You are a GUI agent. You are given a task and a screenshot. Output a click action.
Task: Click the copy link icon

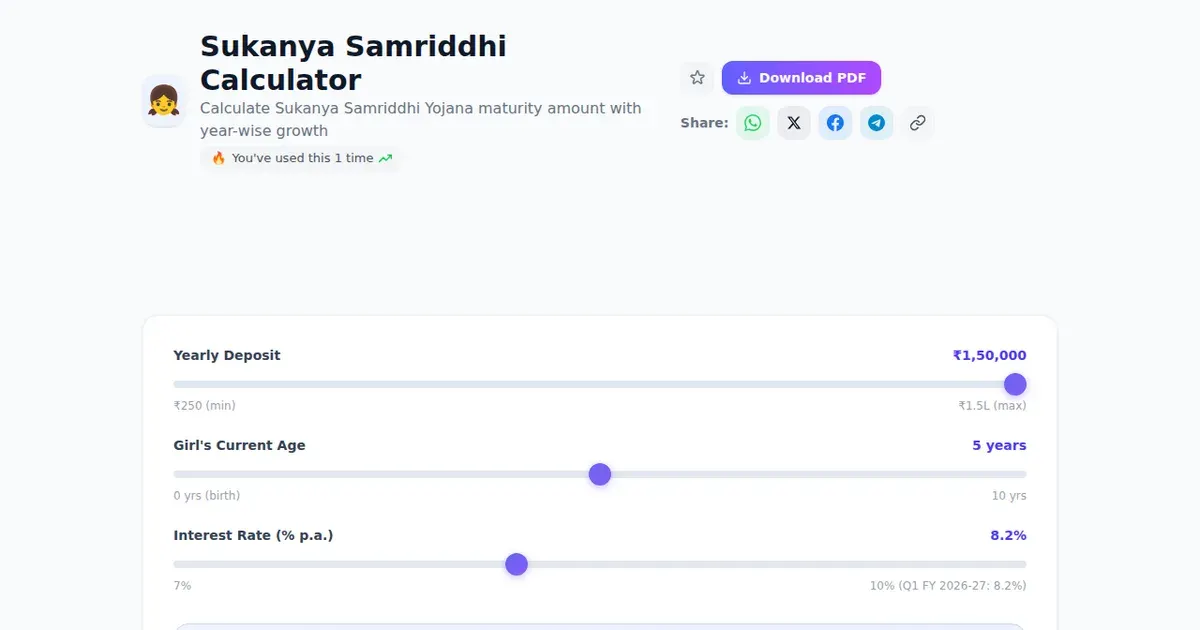(917, 123)
